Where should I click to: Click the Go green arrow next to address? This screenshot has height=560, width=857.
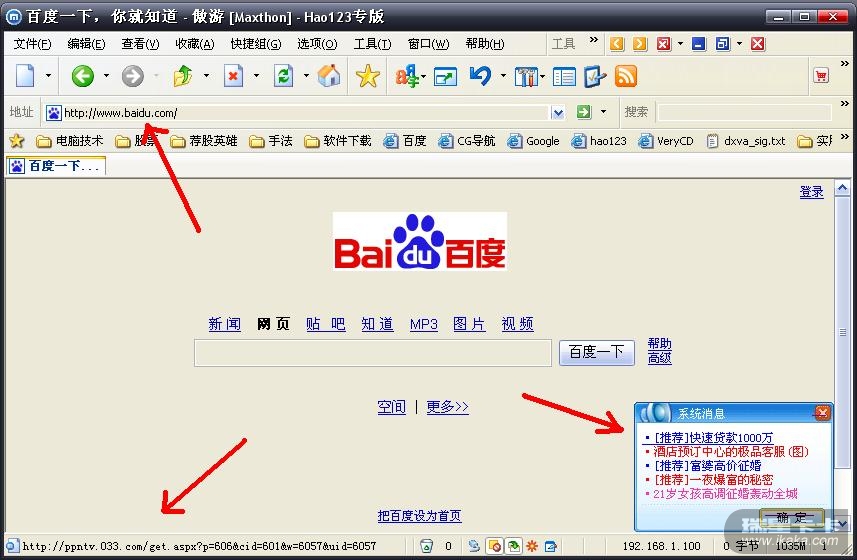coord(584,112)
